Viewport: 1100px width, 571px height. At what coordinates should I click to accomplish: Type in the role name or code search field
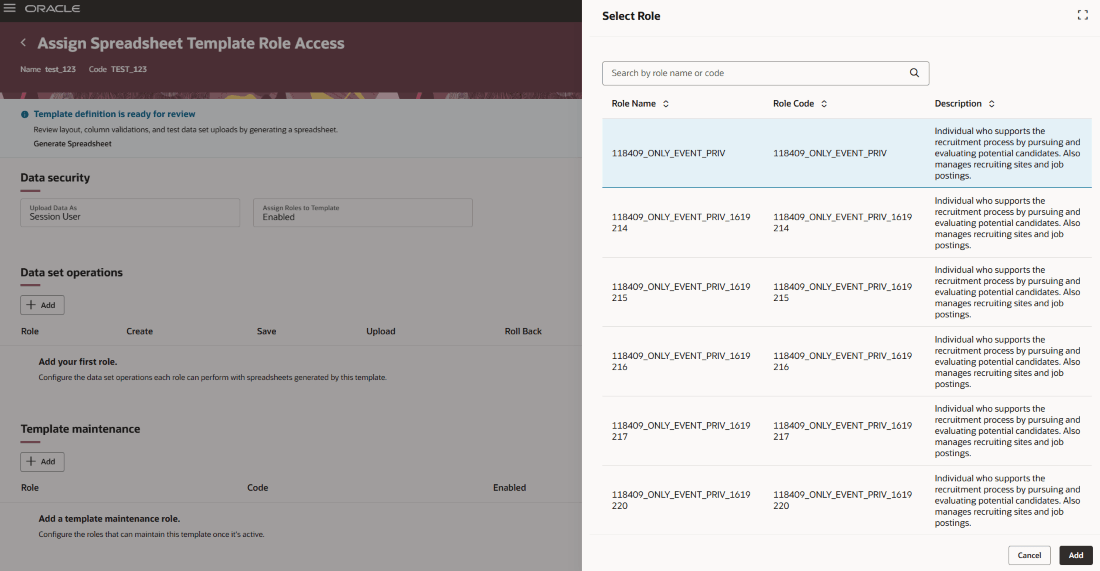coord(755,73)
